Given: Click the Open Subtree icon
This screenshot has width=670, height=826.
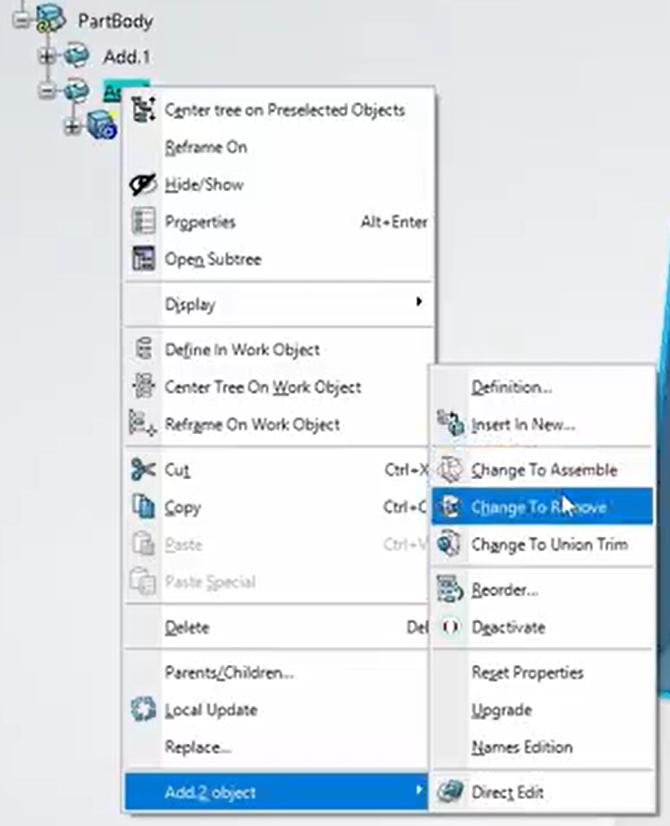Looking at the screenshot, I should (143, 259).
